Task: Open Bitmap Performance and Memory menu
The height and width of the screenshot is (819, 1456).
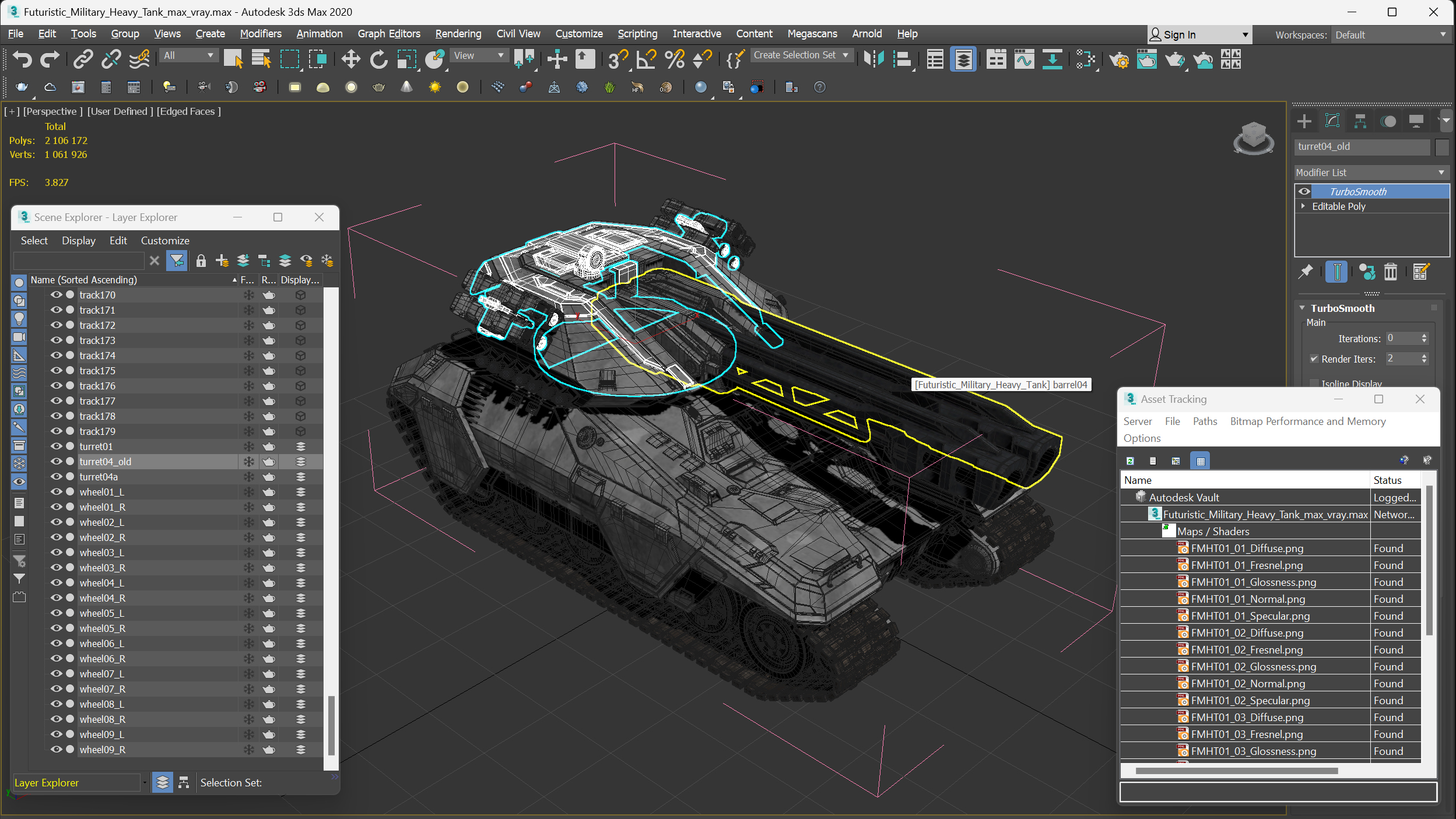Action: (x=1307, y=421)
